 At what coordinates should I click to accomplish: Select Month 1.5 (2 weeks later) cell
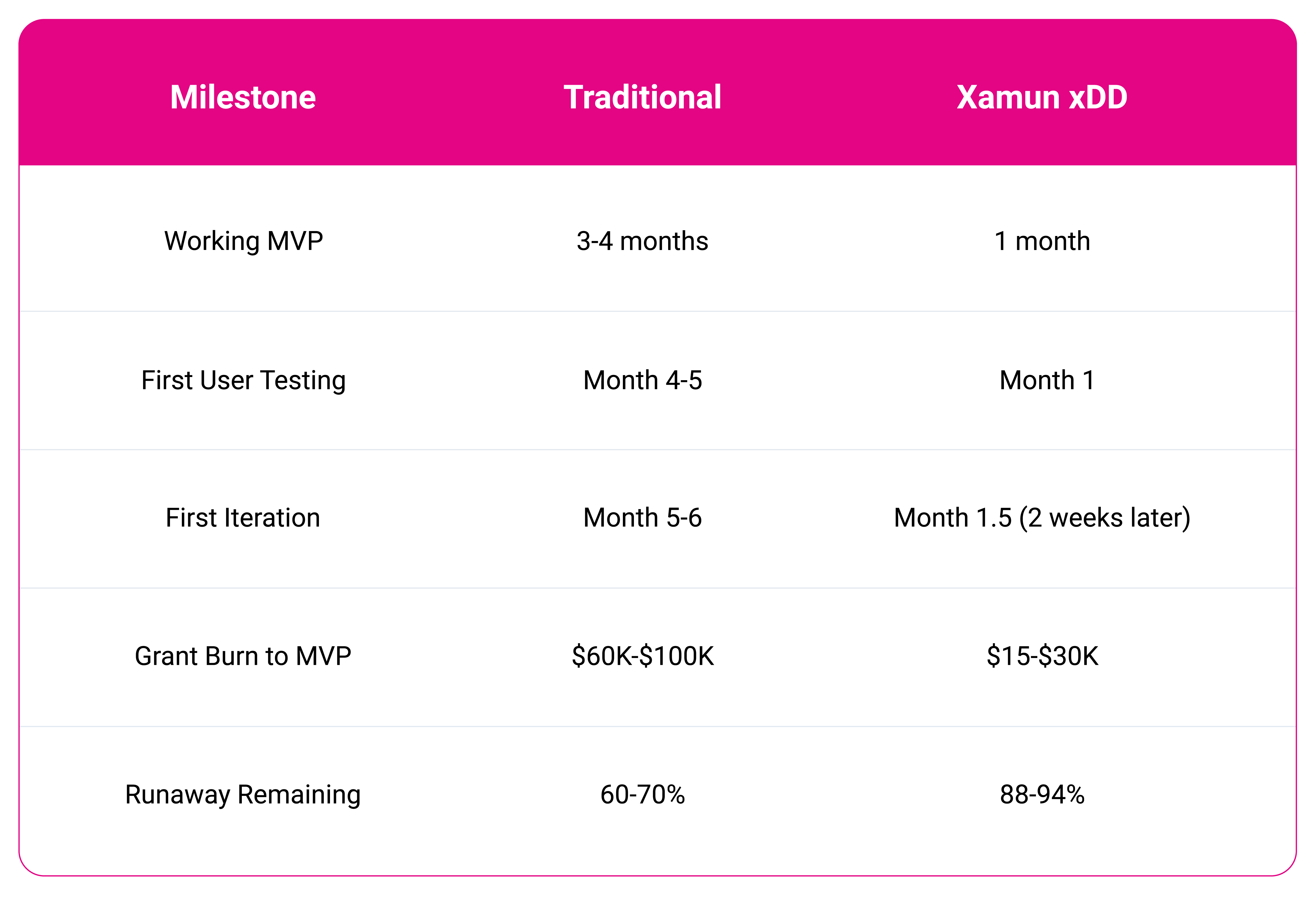point(1042,518)
